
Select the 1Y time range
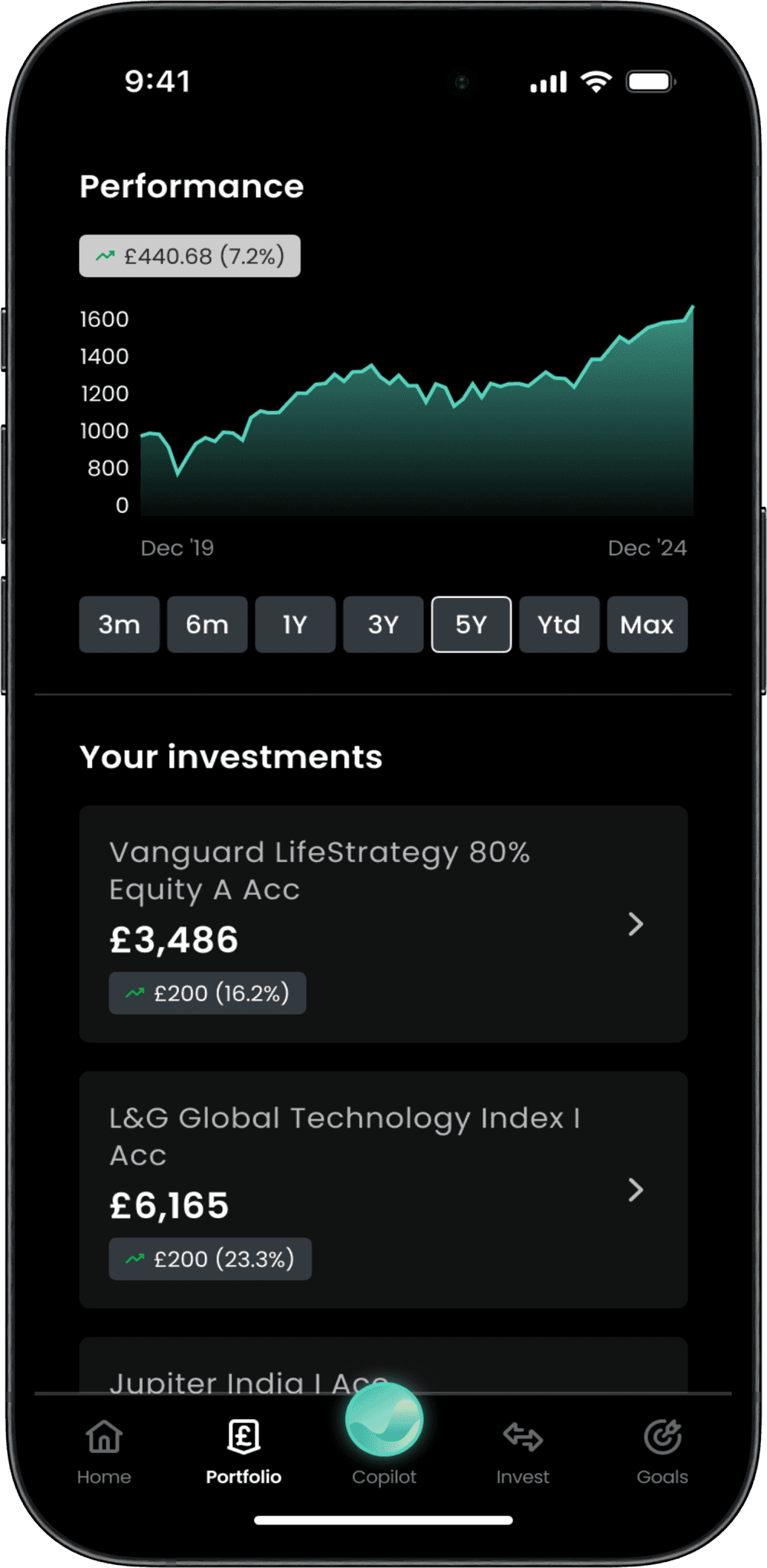click(x=295, y=625)
